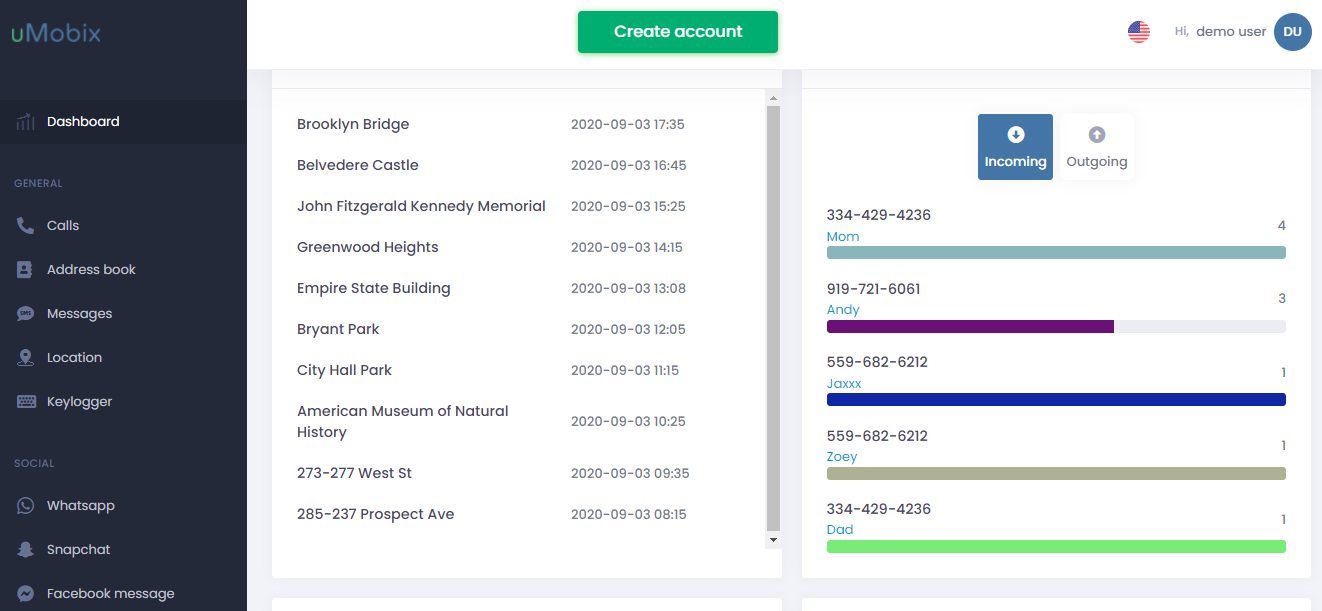The height and width of the screenshot is (611, 1322).
Task: Open Address book icon in sidebar
Action: coord(26,270)
